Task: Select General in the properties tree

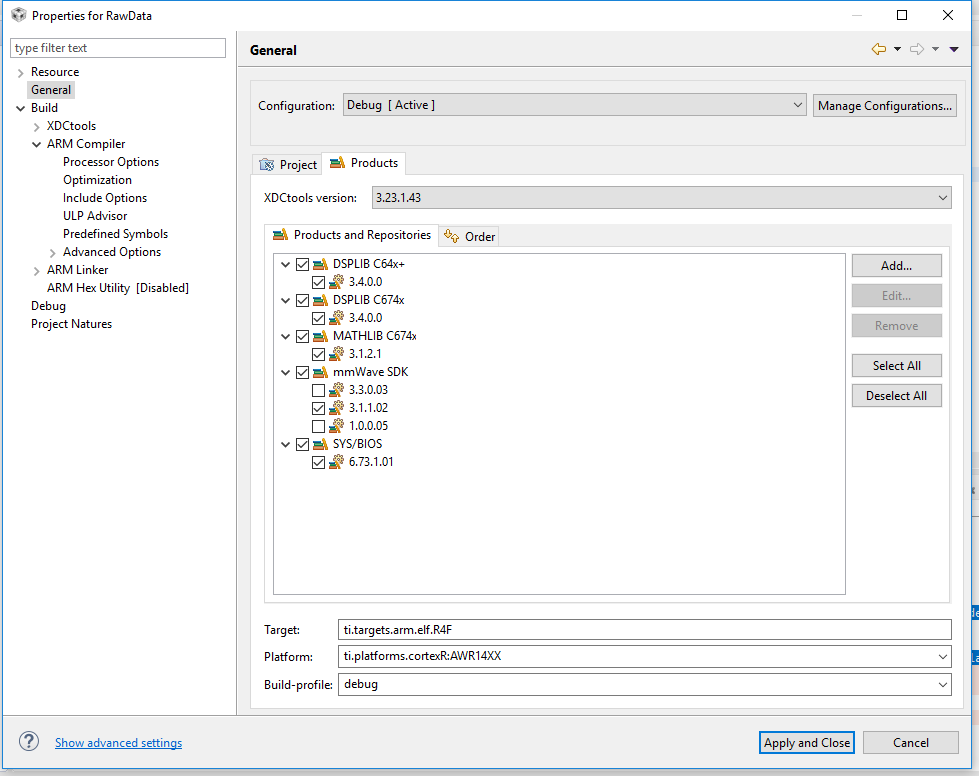Action: tap(51, 90)
